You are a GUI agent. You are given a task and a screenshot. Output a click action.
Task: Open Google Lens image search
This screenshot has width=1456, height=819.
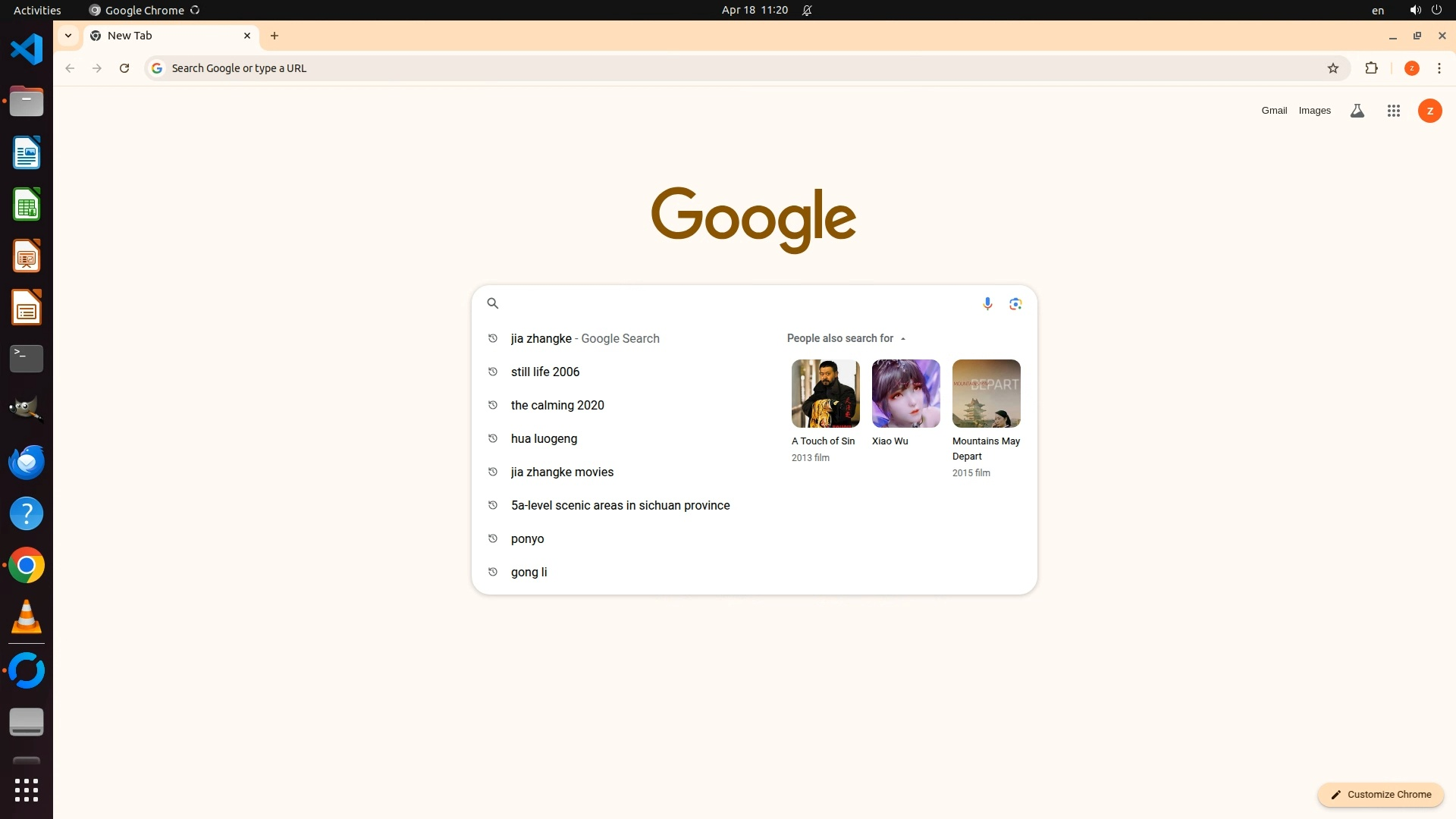(x=1015, y=303)
